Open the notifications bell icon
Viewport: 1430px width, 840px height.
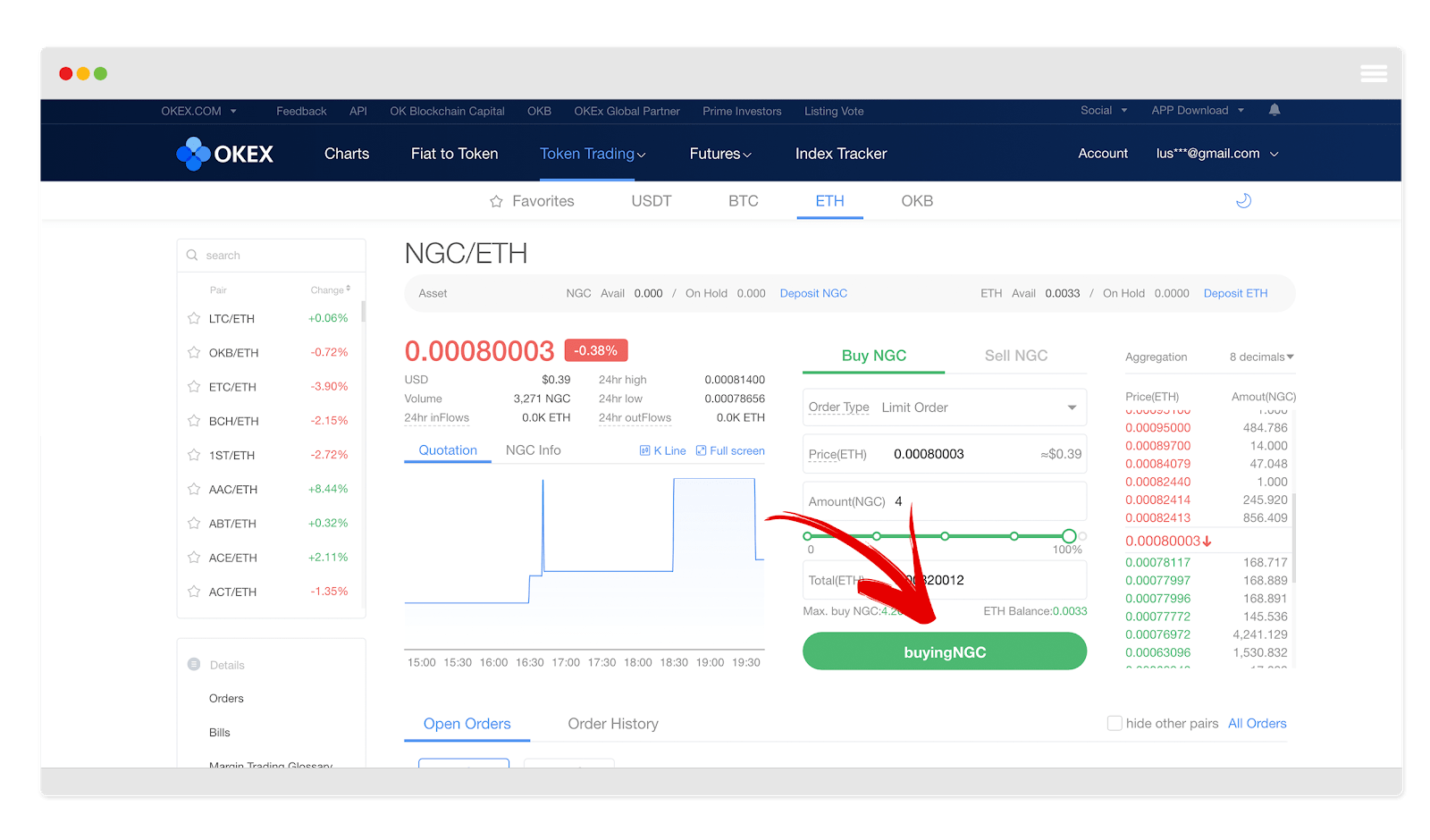(1274, 110)
